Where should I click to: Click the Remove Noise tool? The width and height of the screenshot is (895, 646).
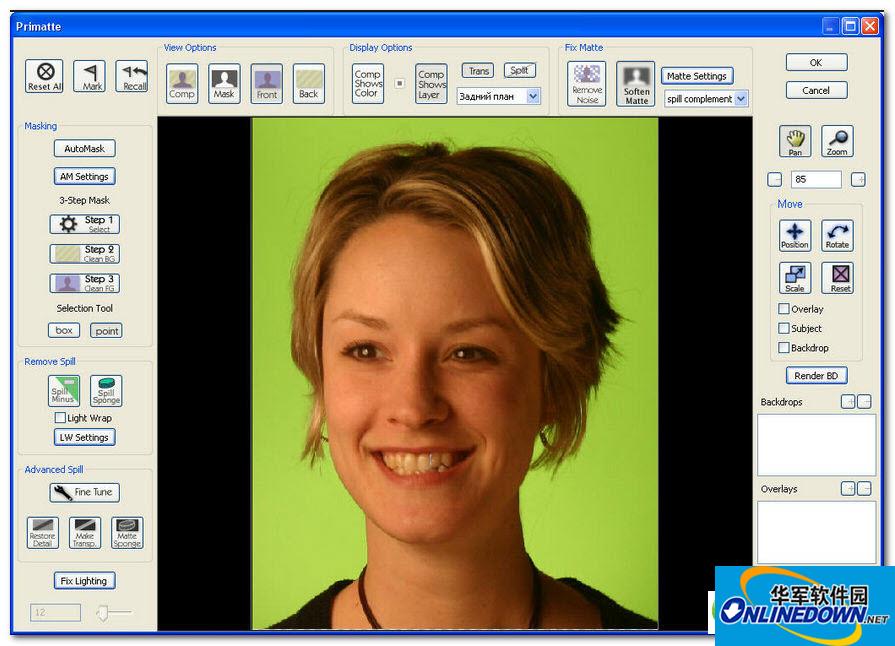586,83
